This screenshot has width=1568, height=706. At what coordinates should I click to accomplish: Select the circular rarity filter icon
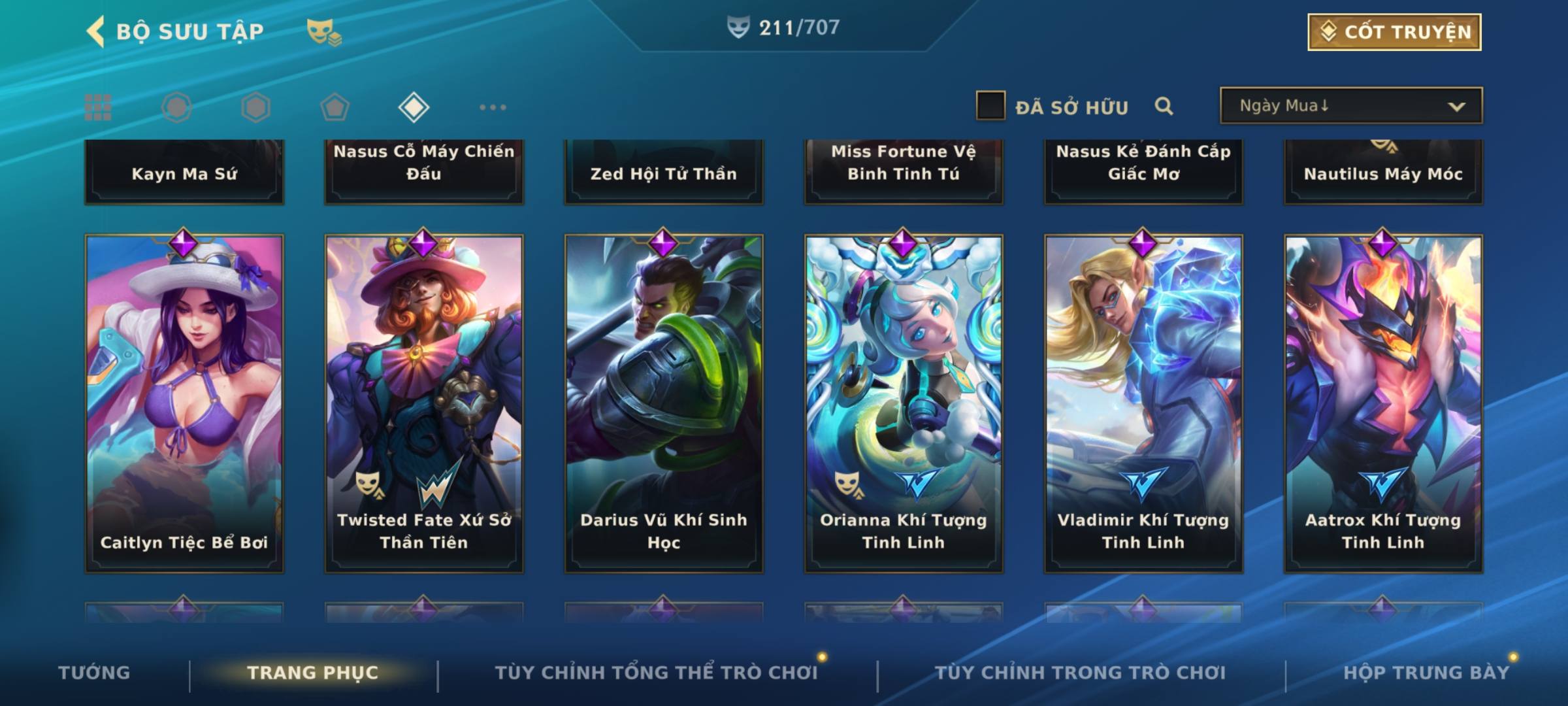point(176,107)
